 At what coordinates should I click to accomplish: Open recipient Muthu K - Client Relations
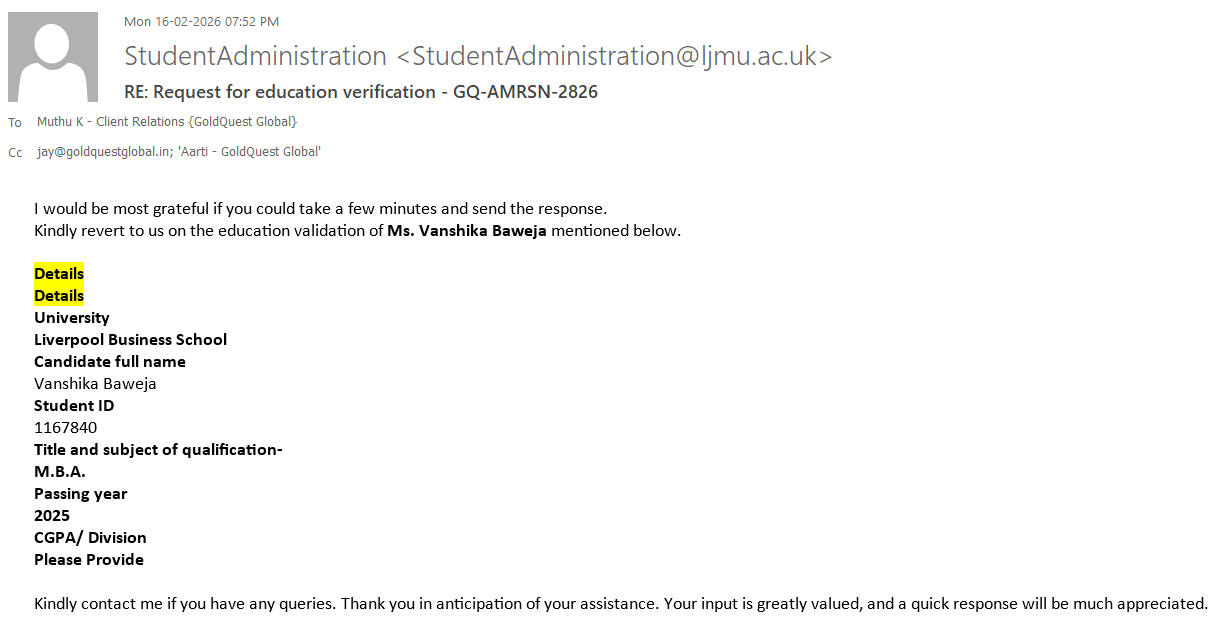point(167,122)
